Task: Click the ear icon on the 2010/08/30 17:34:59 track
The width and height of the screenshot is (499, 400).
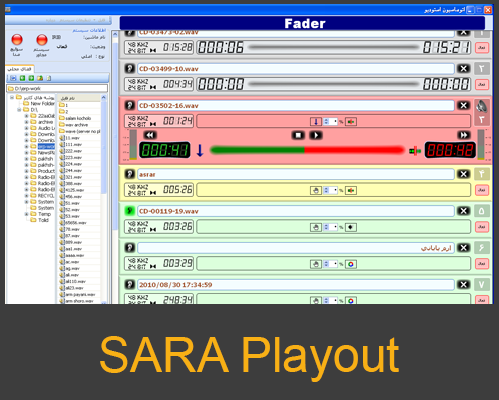Action: click(130, 284)
